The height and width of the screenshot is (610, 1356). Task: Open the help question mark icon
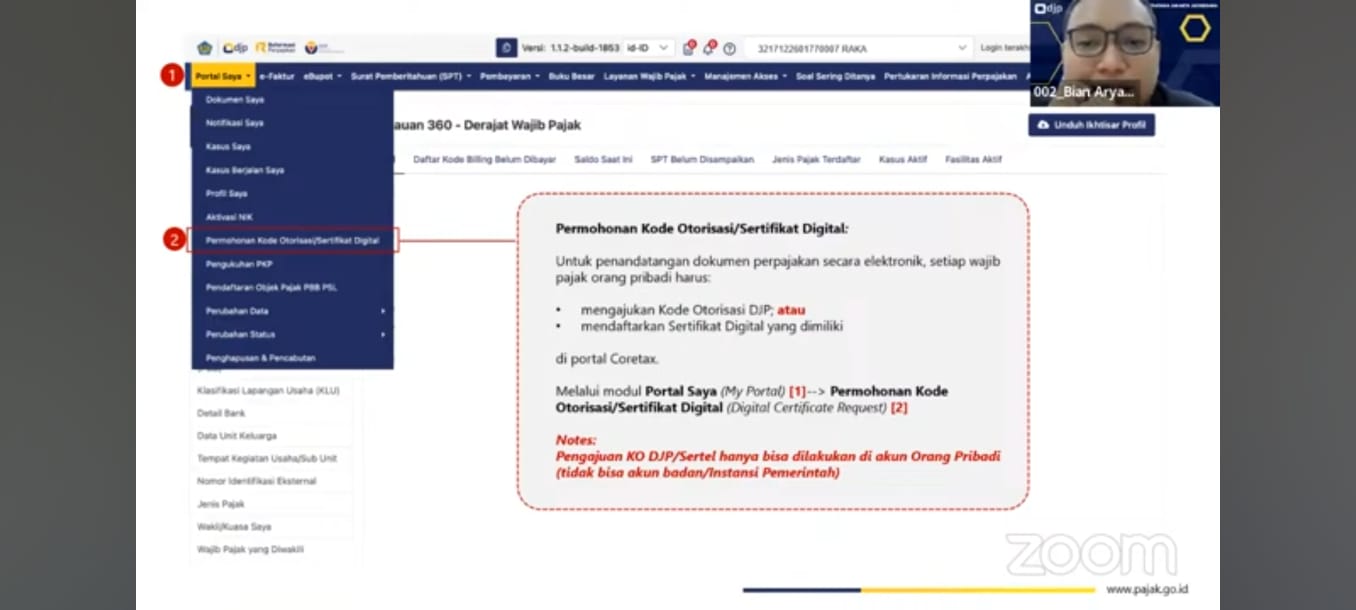point(729,48)
